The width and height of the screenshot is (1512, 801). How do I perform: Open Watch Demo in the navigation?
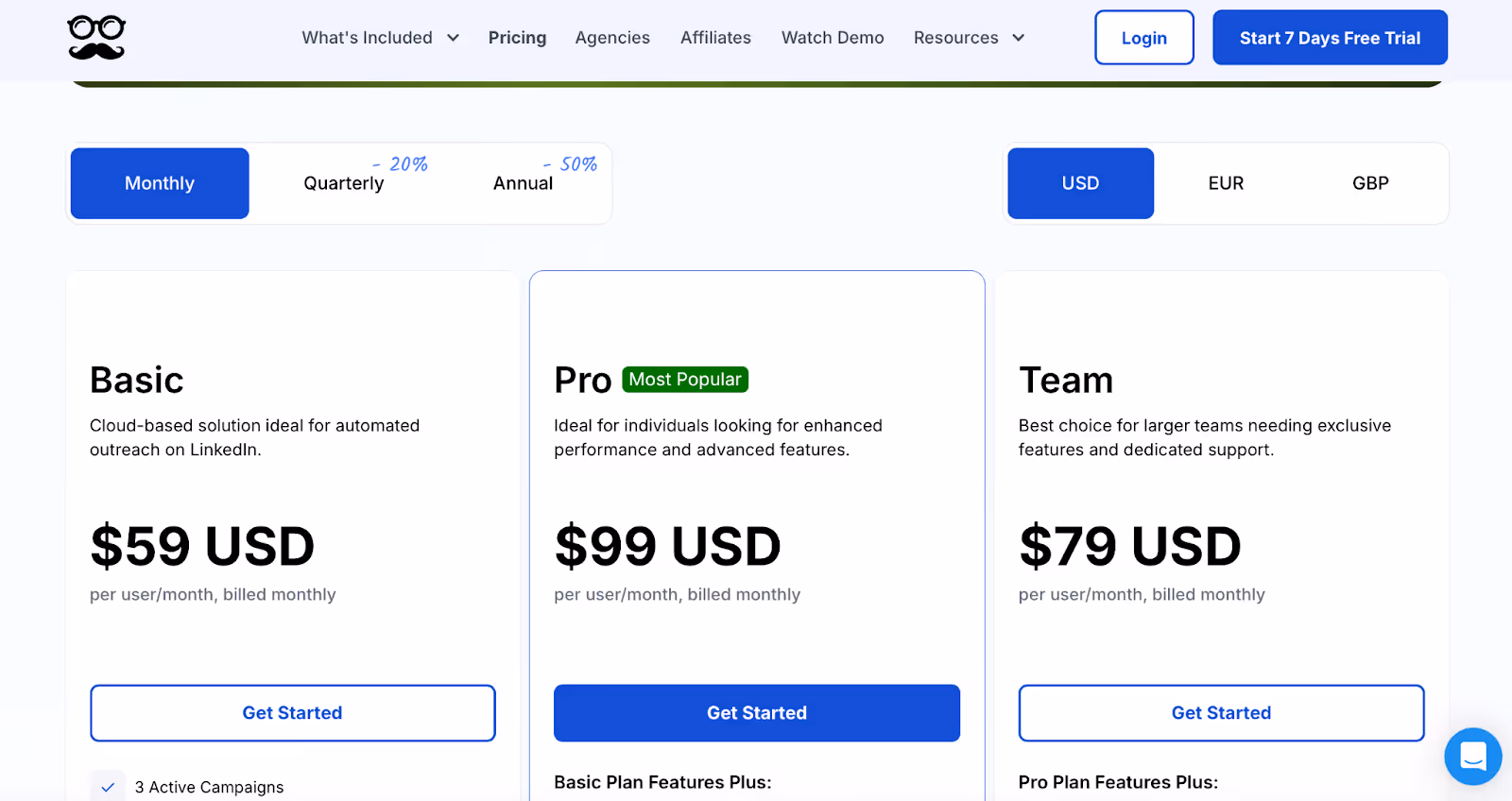[x=833, y=38]
